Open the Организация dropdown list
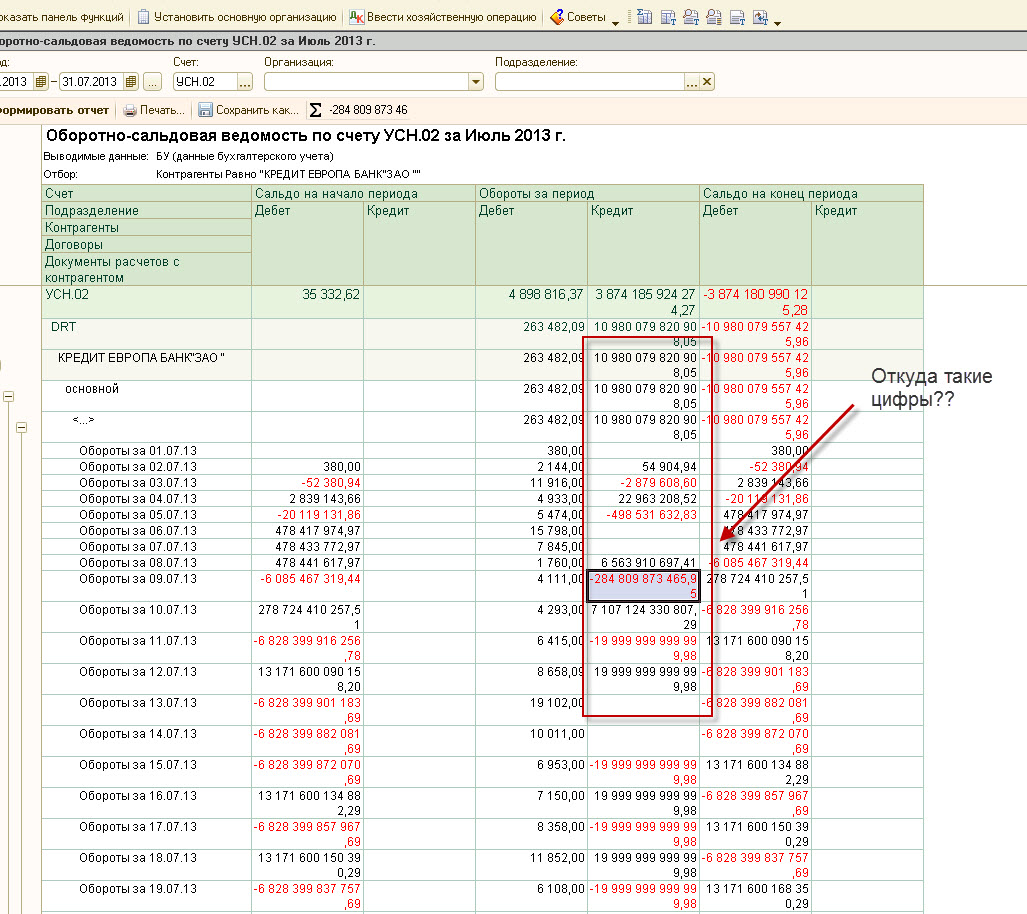The width and height of the screenshot is (1027, 914). point(475,82)
